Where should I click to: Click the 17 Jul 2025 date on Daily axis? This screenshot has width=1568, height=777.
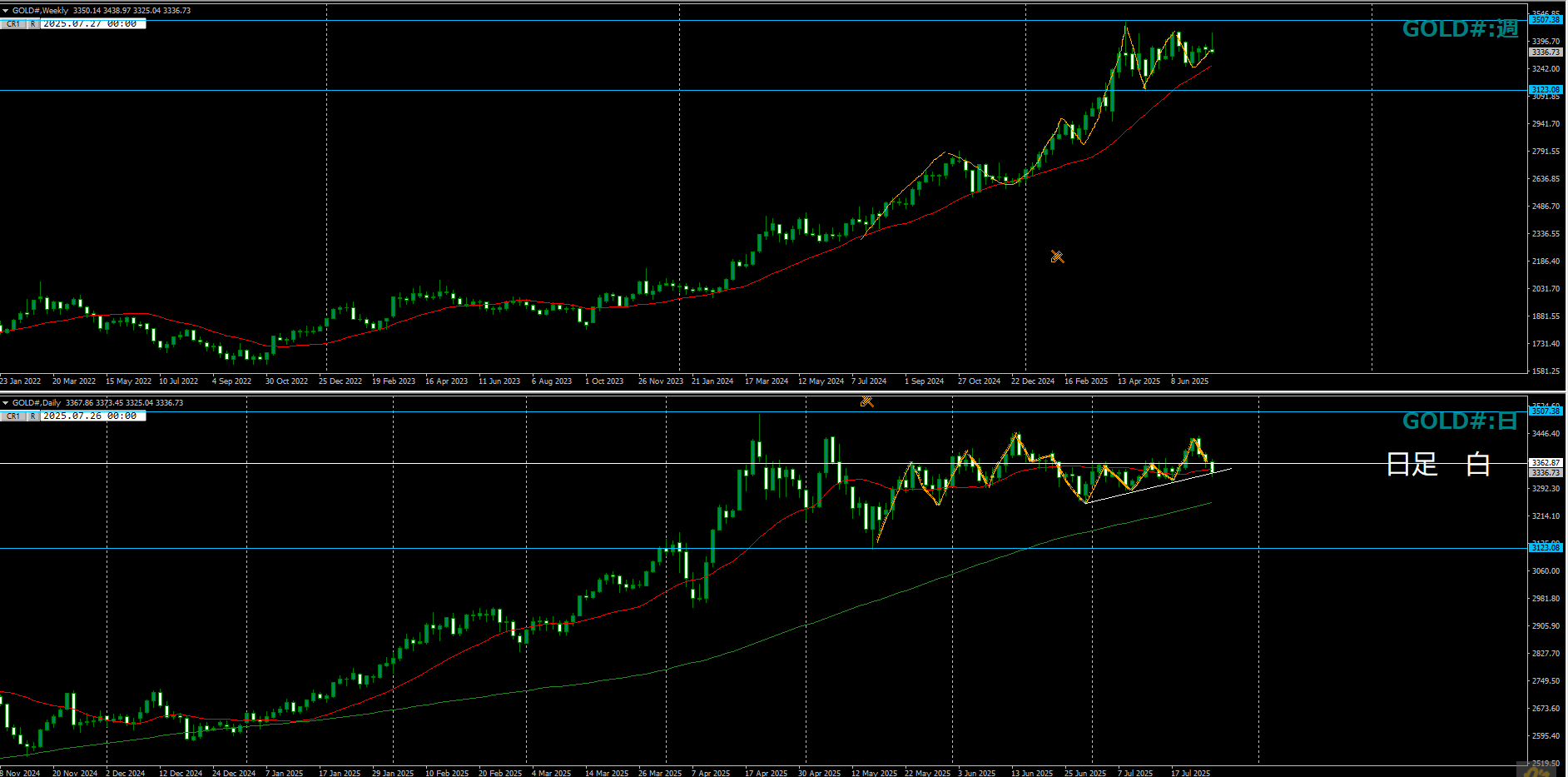(x=1190, y=774)
